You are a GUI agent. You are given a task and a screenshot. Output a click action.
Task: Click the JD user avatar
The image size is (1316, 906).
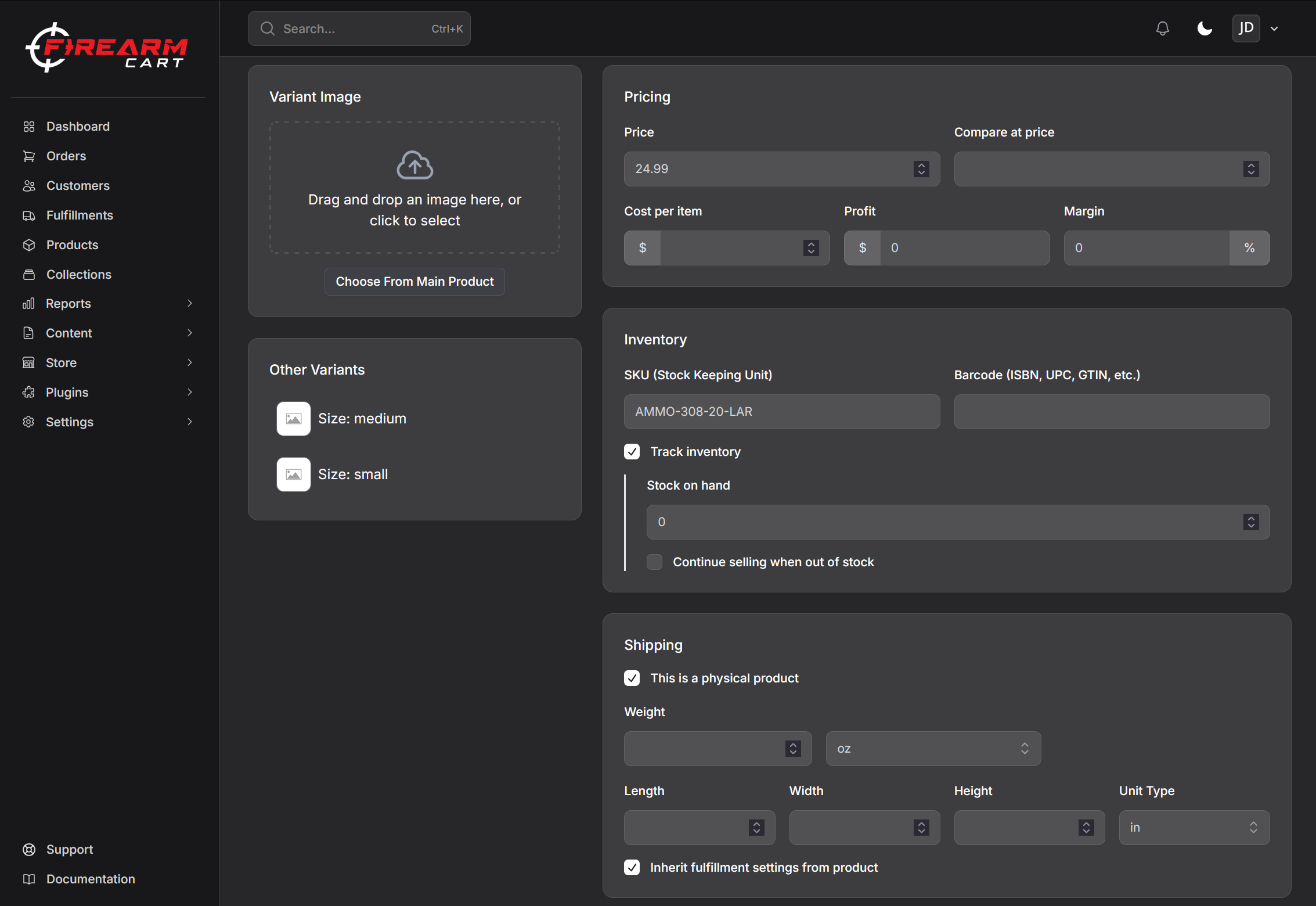(x=1246, y=28)
